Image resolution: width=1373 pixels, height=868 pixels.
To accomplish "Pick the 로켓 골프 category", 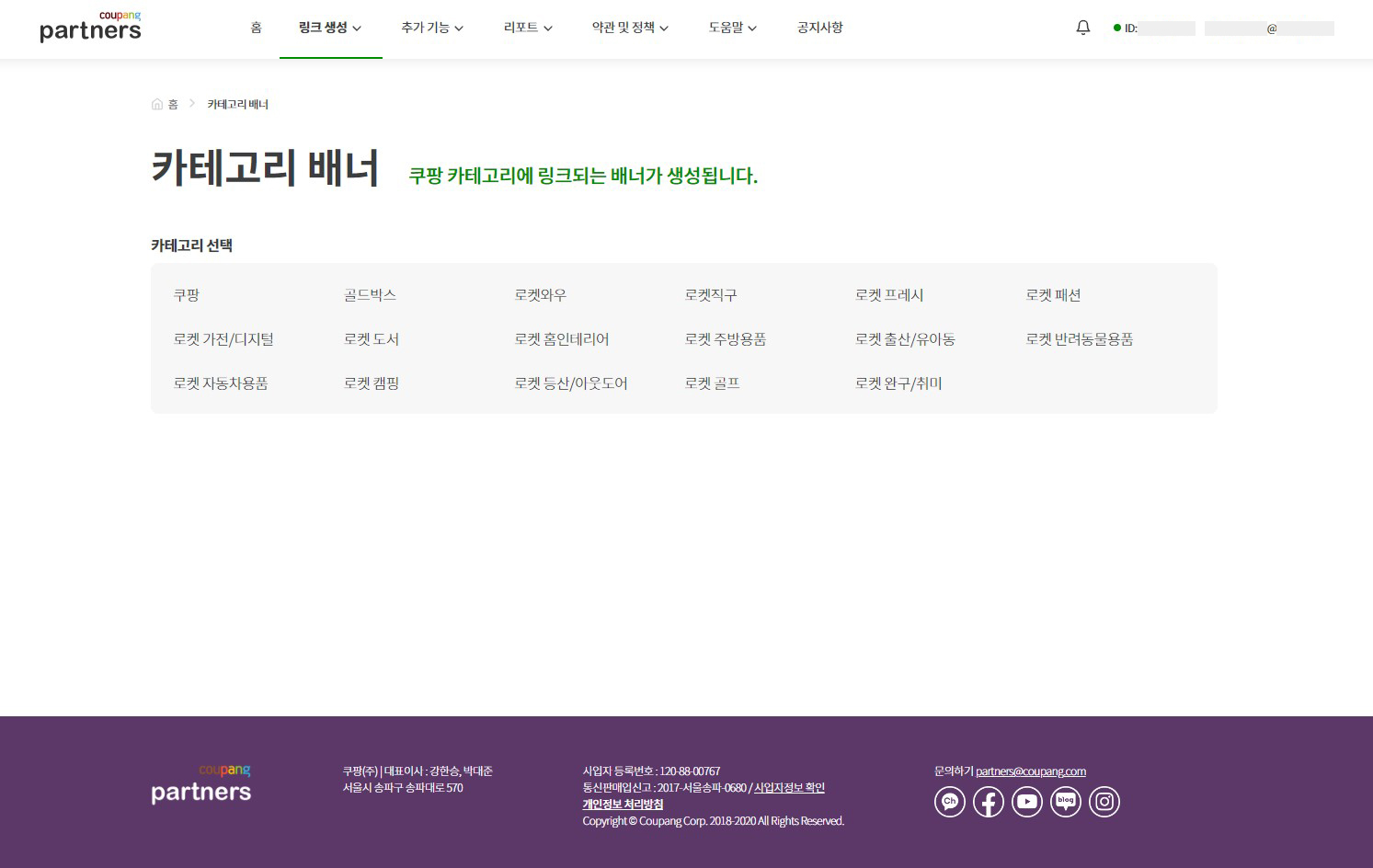I will (713, 383).
